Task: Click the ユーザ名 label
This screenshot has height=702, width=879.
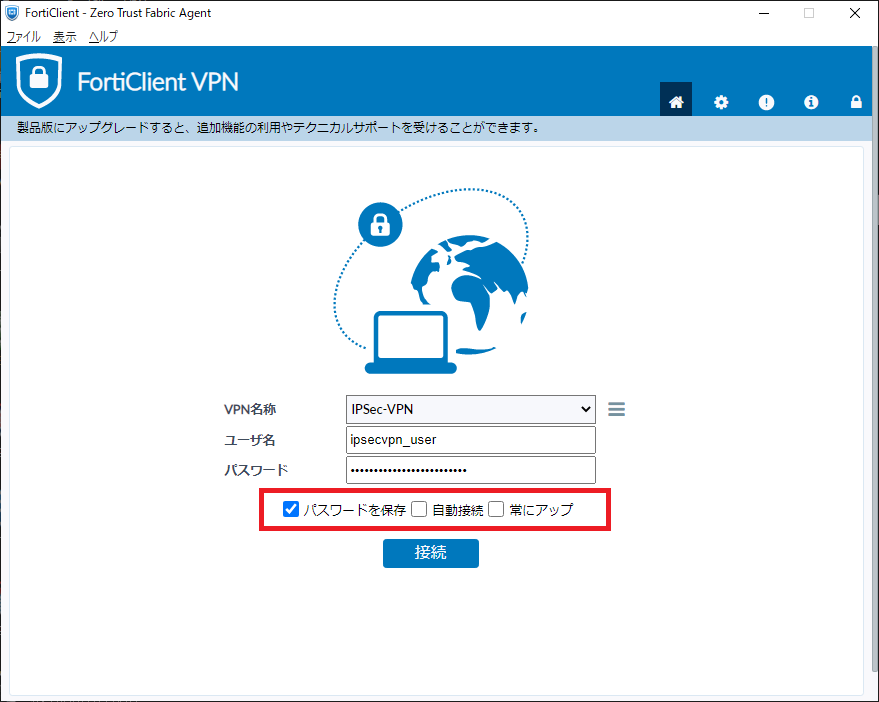Action: (250, 440)
